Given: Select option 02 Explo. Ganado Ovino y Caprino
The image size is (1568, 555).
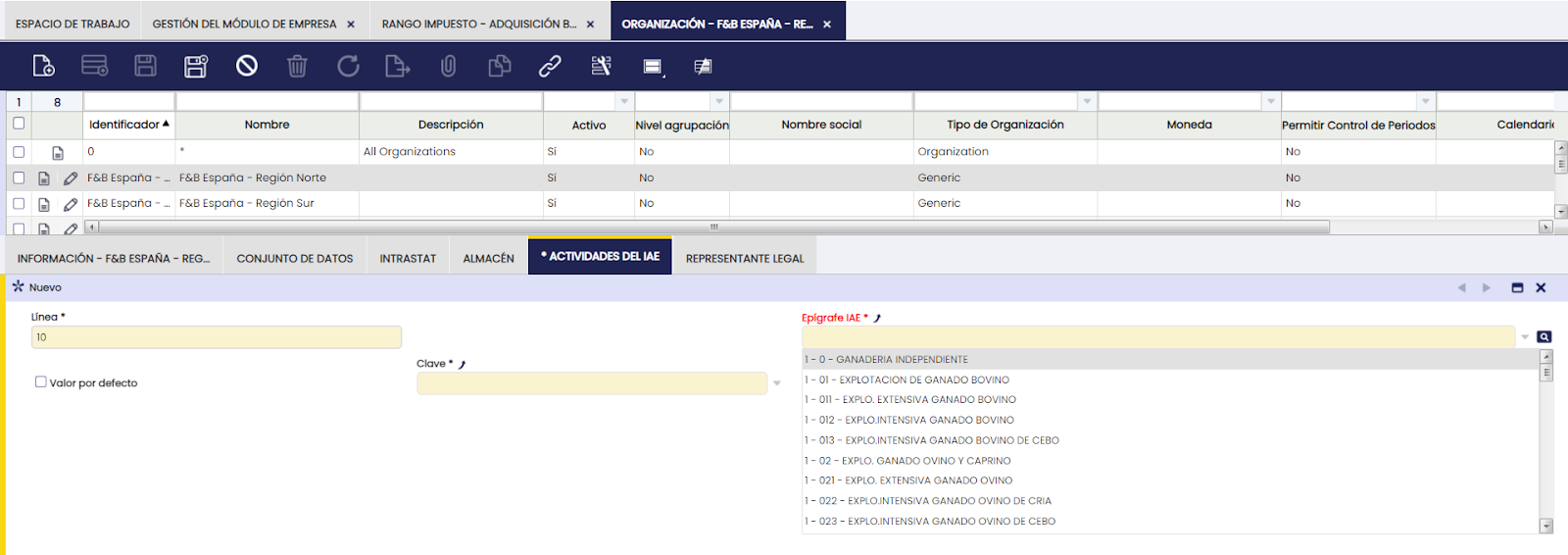Looking at the screenshot, I should pos(1171,461).
